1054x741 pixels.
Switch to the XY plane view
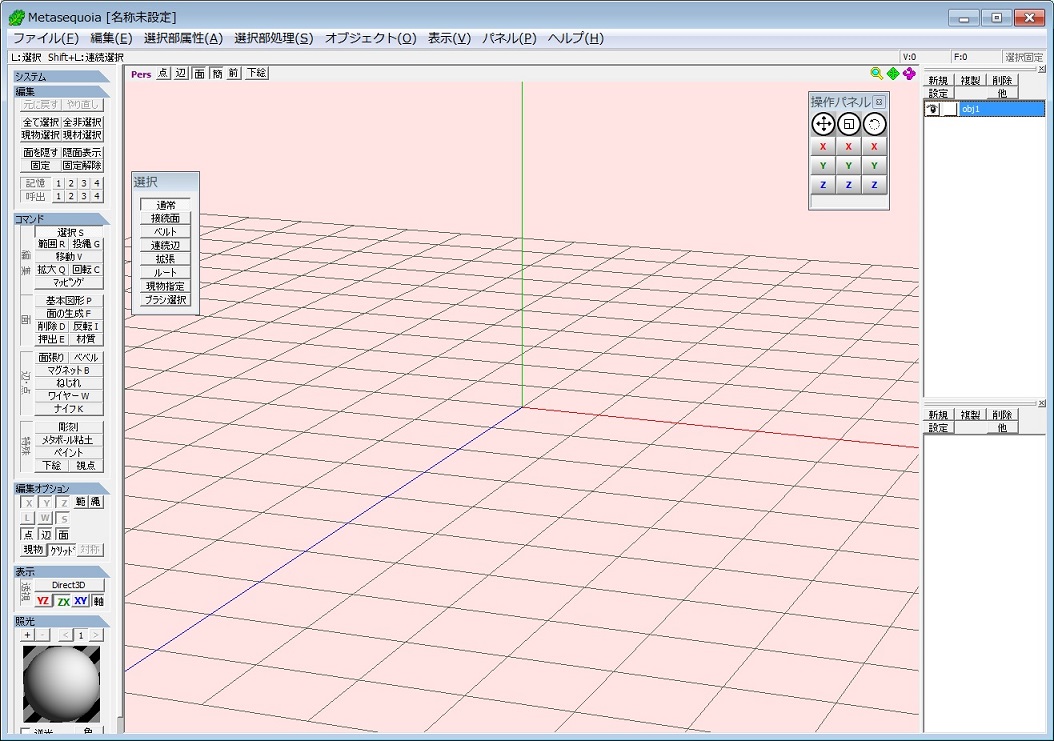(81, 602)
